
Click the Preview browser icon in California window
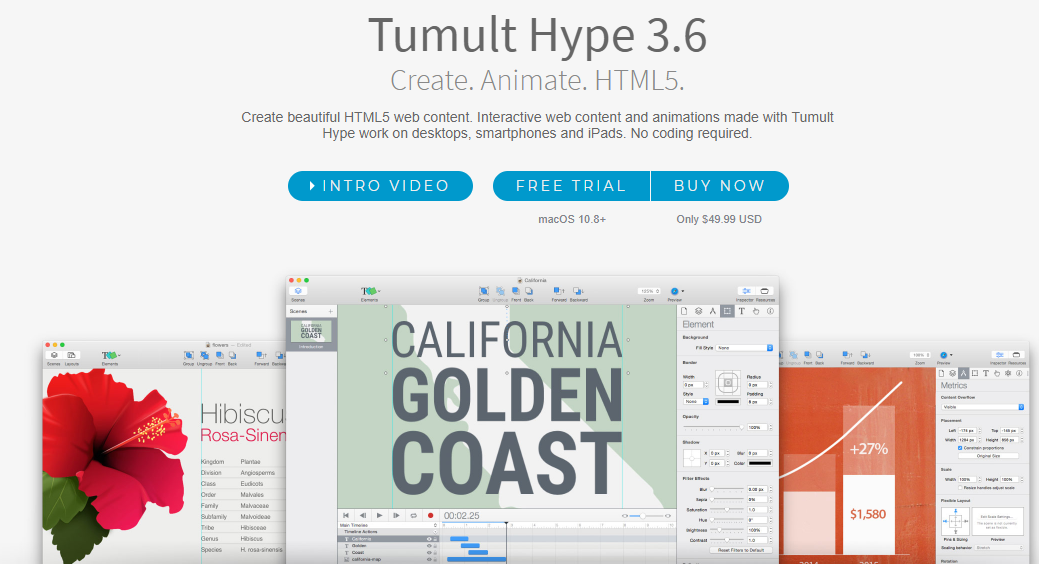point(675,291)
